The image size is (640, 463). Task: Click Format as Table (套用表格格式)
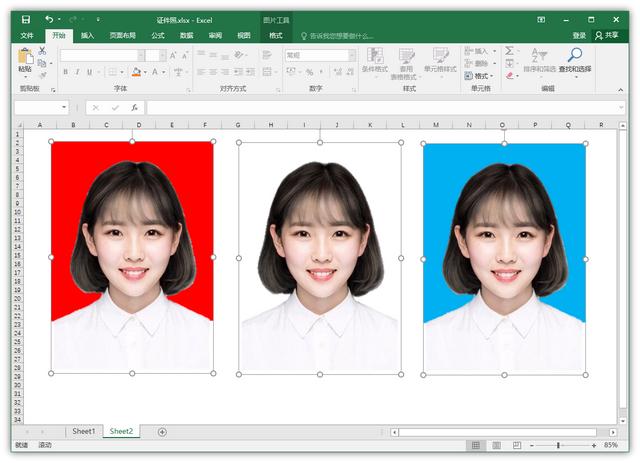click(x=406, y=64)
